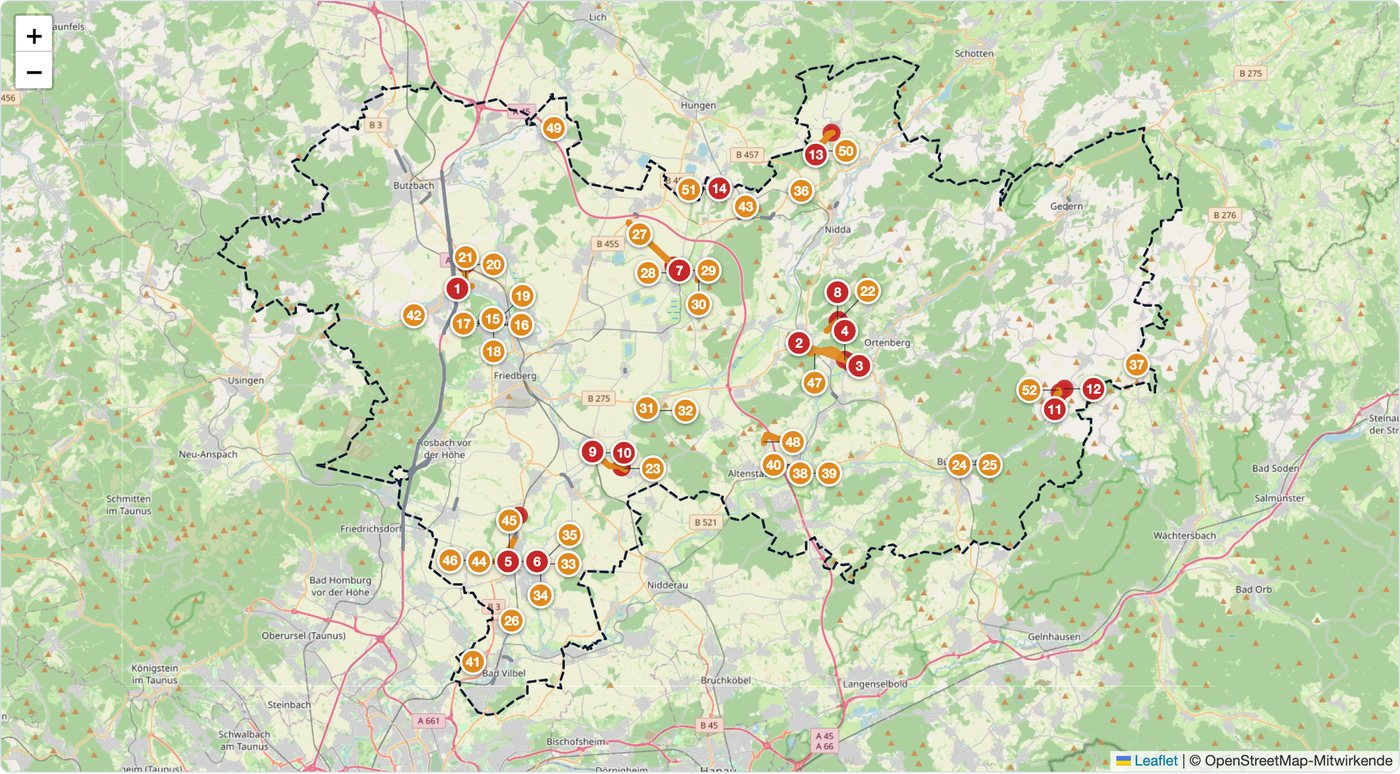Select orange marker number 49
Viewport: 1400px width, 774px height.
[x=553, y=128]
